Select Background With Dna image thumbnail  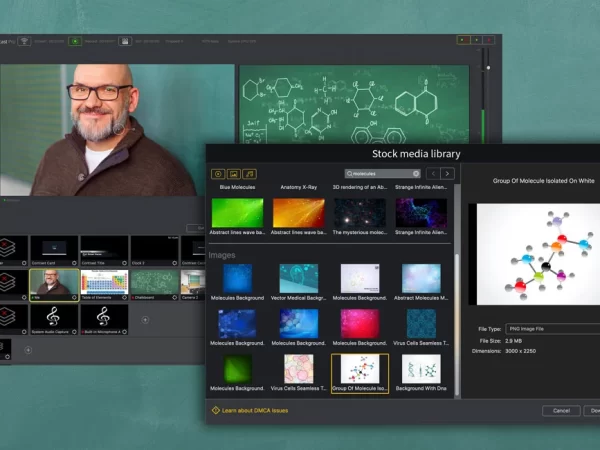click(x=421, y=369)
